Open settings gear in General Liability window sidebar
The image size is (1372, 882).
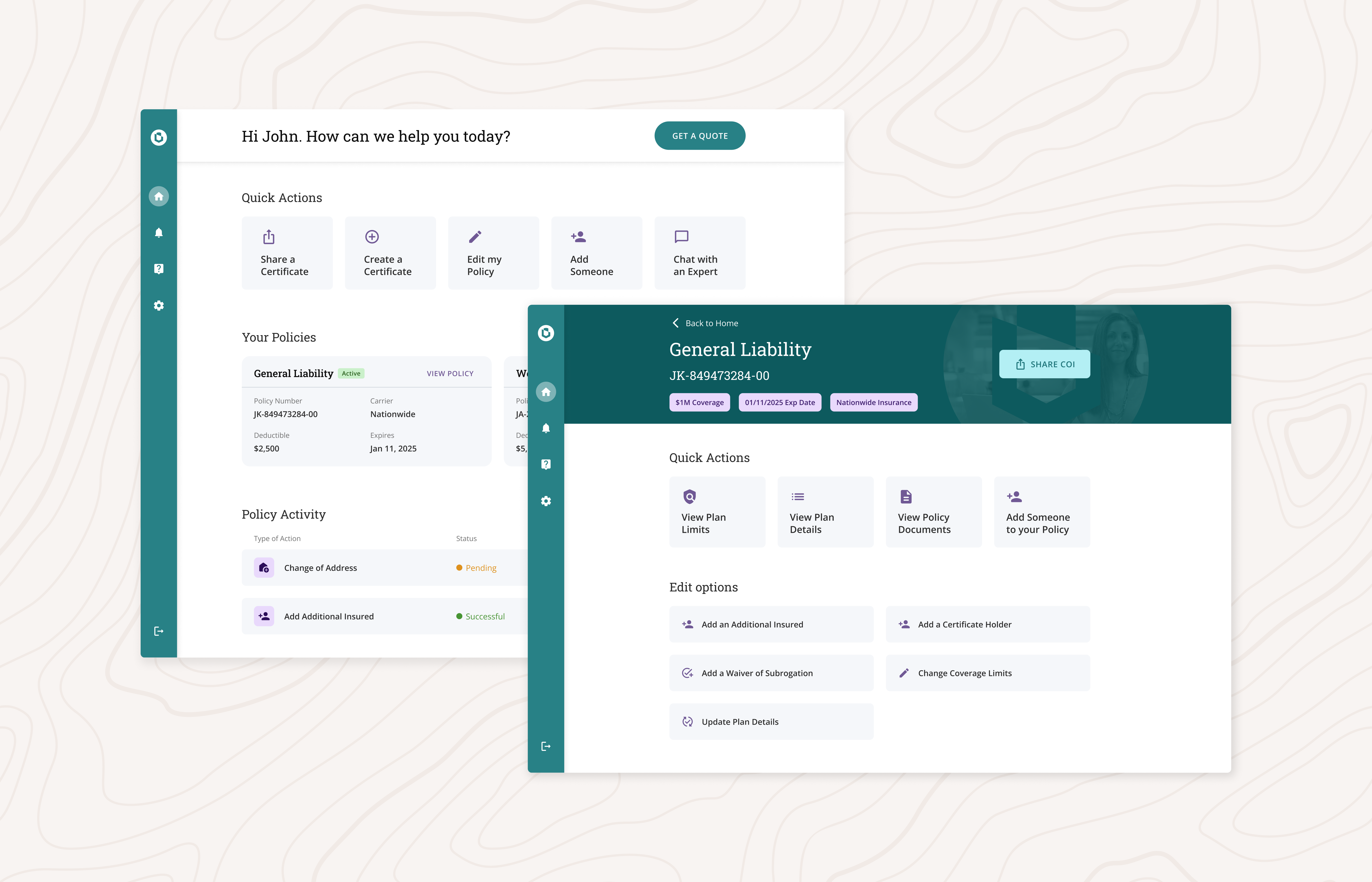point(546,501)
